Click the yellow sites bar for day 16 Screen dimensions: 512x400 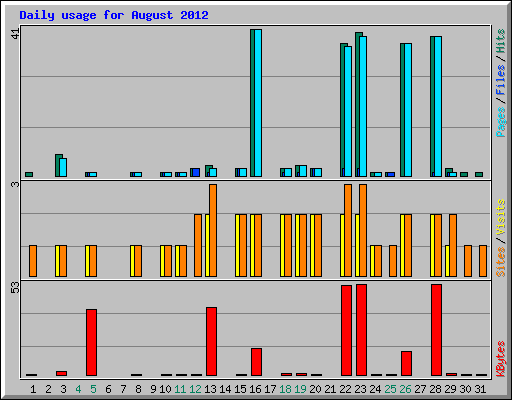(253, 245)
